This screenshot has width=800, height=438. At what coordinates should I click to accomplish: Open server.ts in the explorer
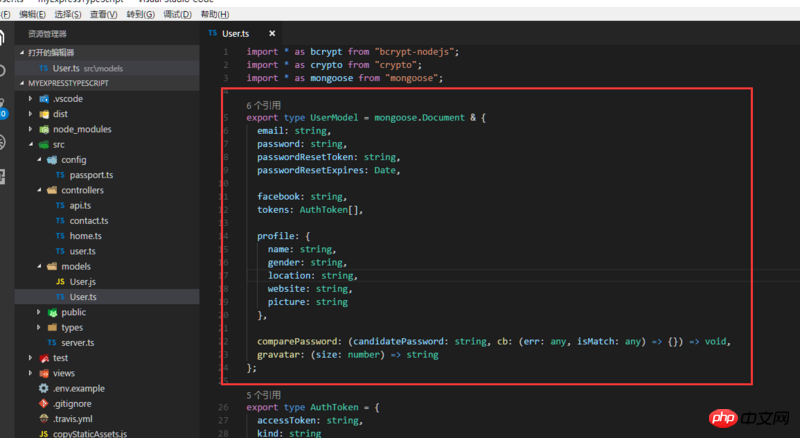click(x=78, y=343)
